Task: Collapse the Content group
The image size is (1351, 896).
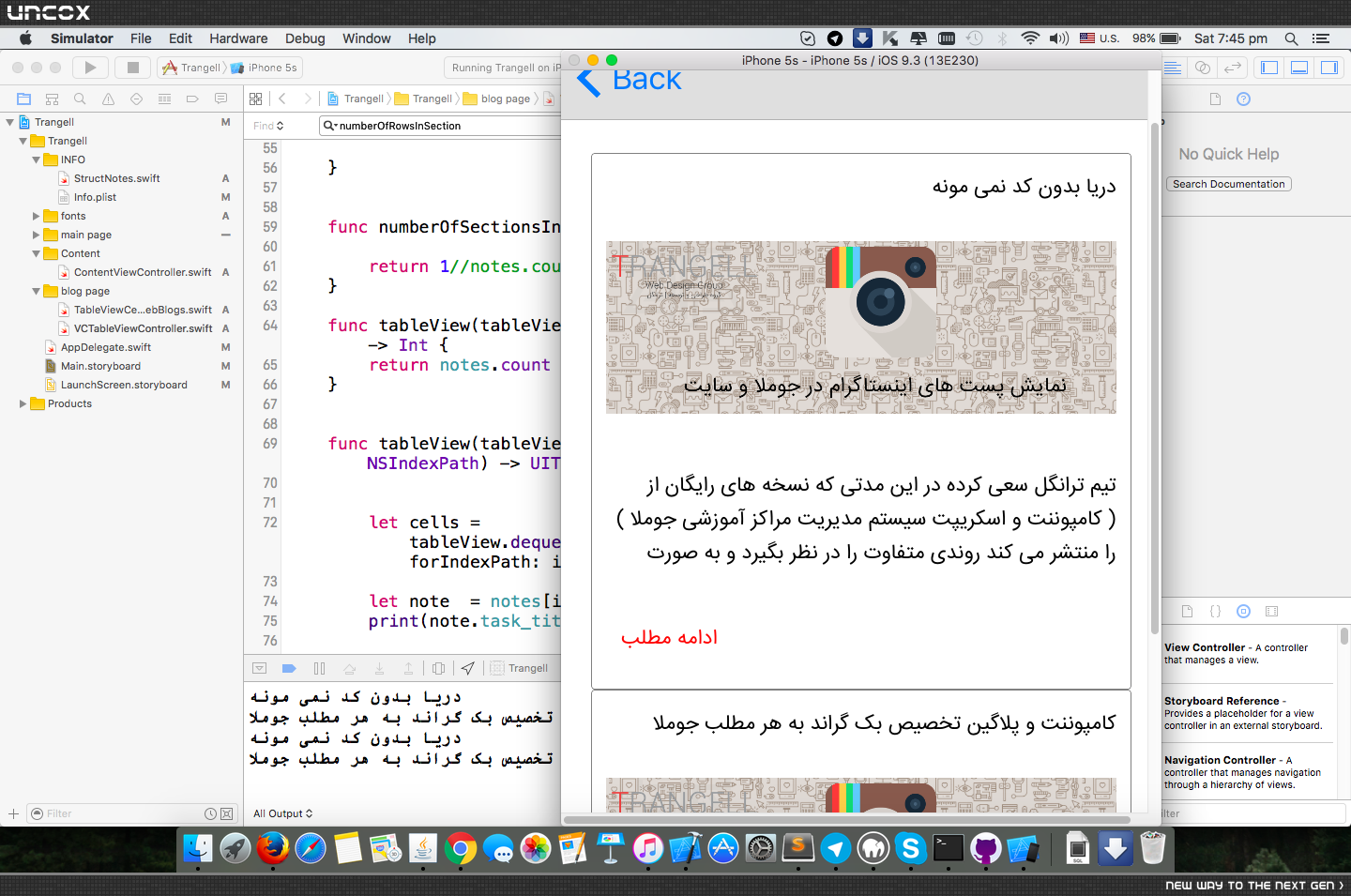Action: [36, 253]
